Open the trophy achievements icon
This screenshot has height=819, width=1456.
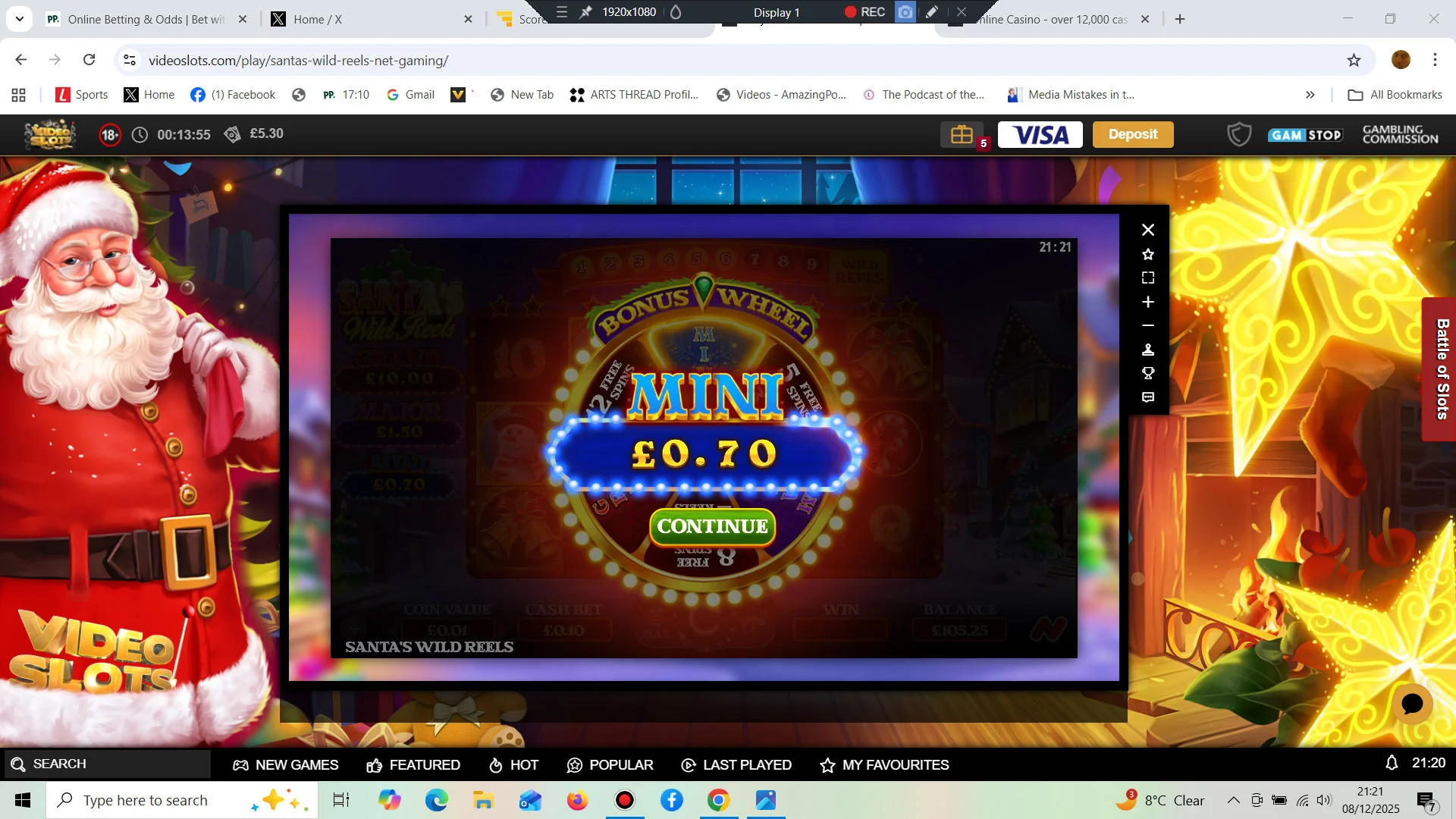pos(1148,373)
